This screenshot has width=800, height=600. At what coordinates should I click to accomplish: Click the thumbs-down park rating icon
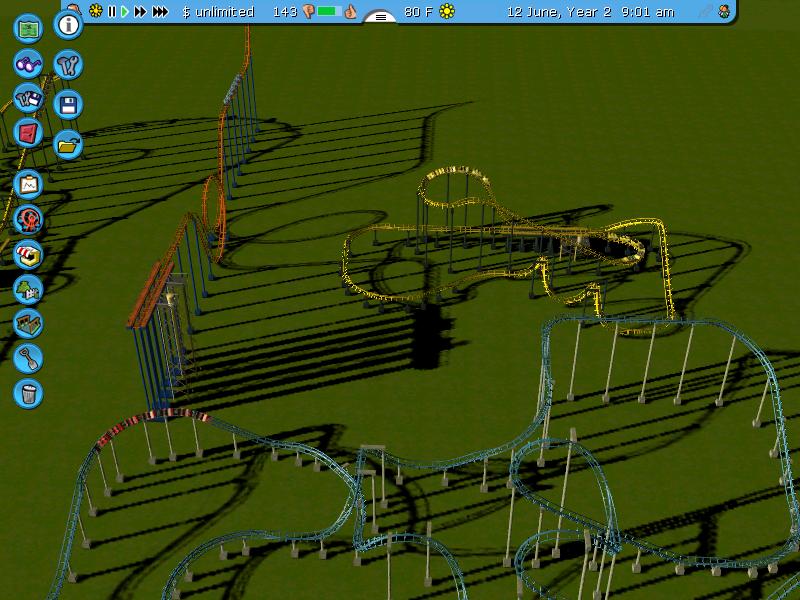308,11
